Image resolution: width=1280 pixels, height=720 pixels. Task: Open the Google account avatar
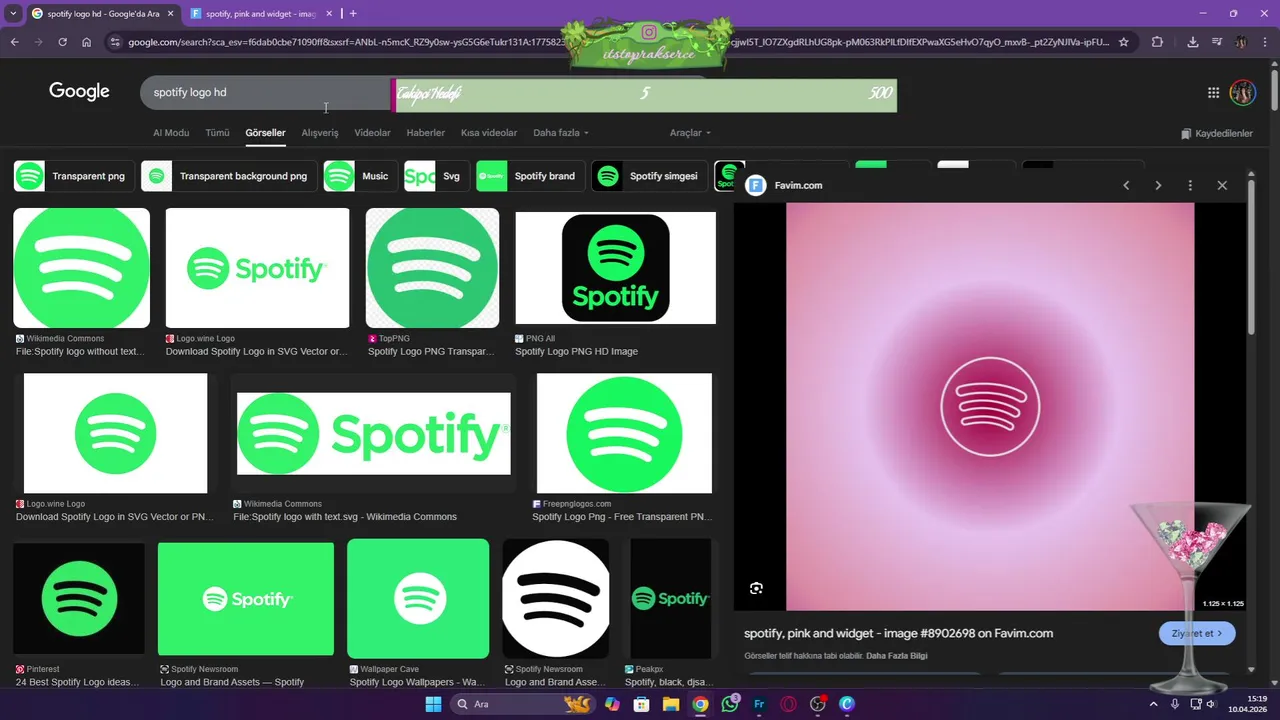click(1243, 93)
